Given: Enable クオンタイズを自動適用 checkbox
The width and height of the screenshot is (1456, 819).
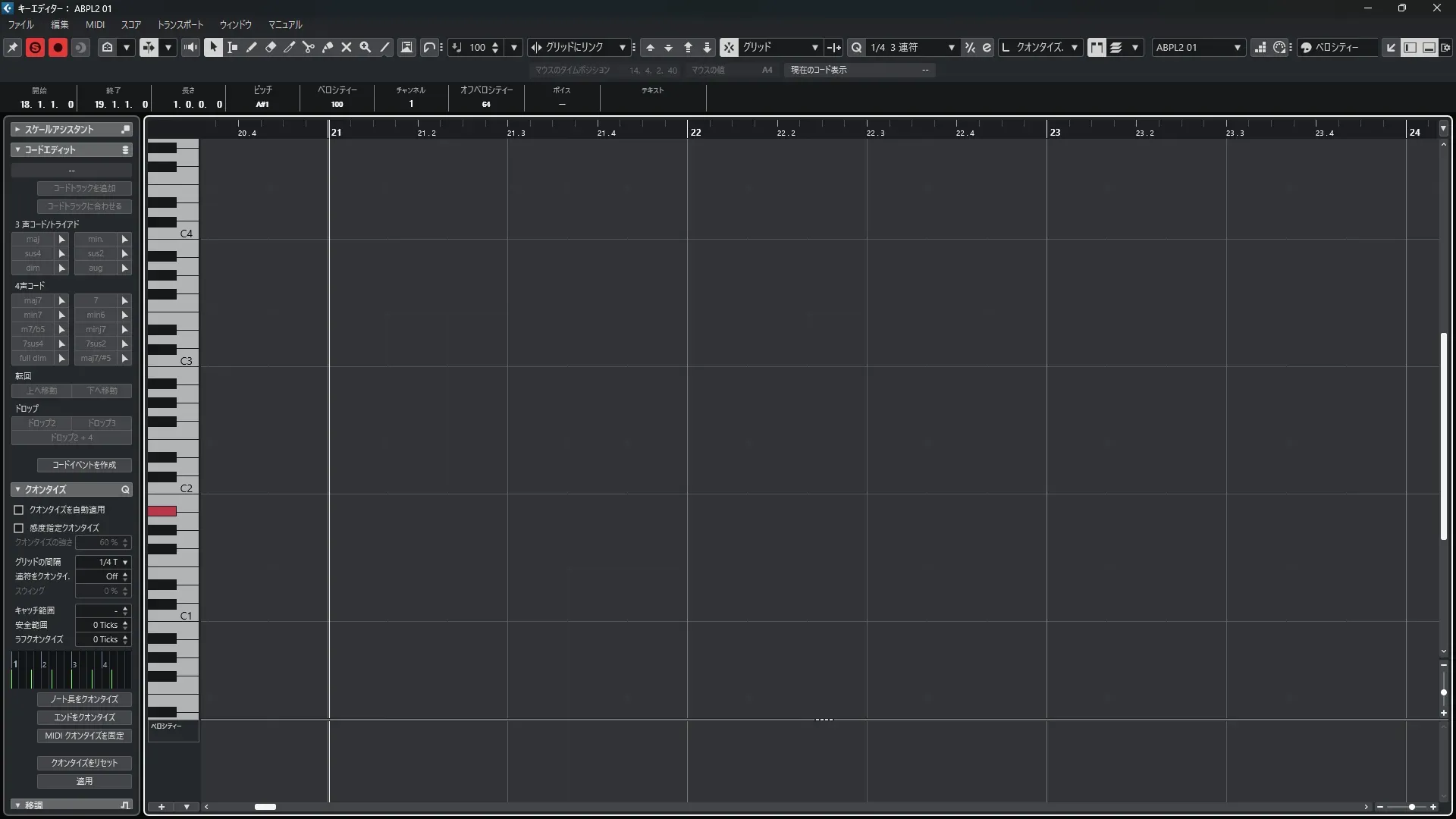Looking at the screenshot, I should 19,510.
